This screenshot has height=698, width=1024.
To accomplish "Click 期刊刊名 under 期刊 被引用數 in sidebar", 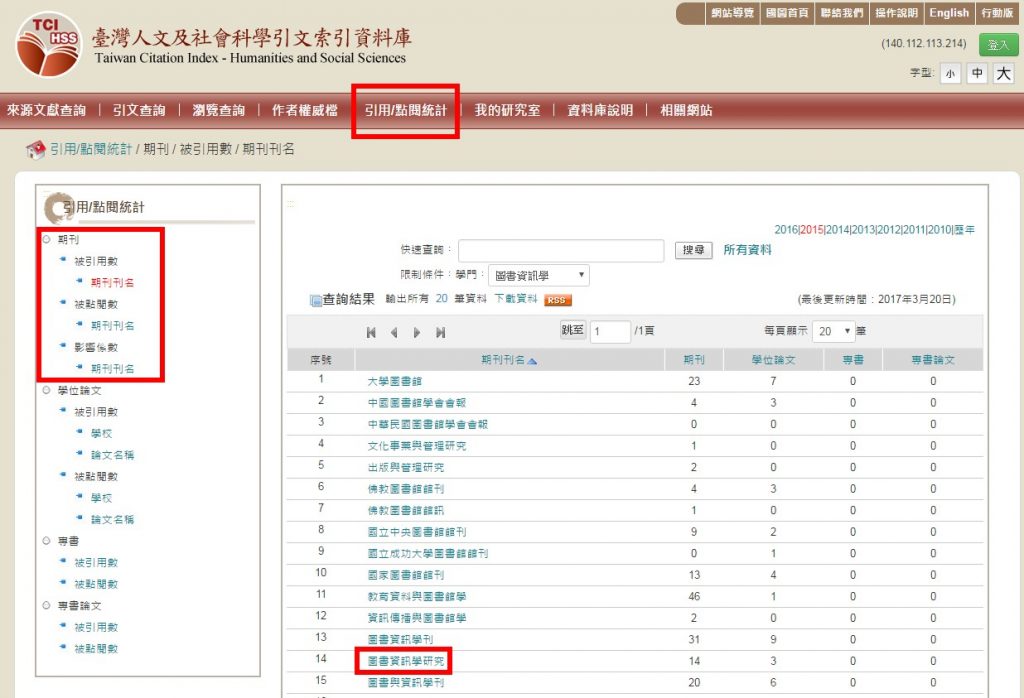I will point(112,283).
